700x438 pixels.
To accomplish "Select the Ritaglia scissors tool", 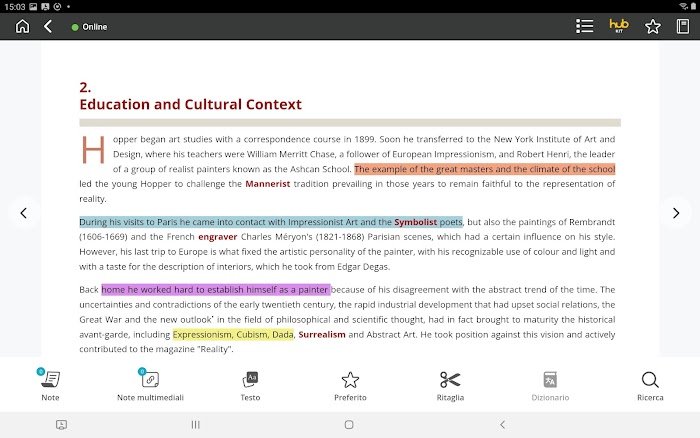I will pyautogui.click(x=450, y=385).
